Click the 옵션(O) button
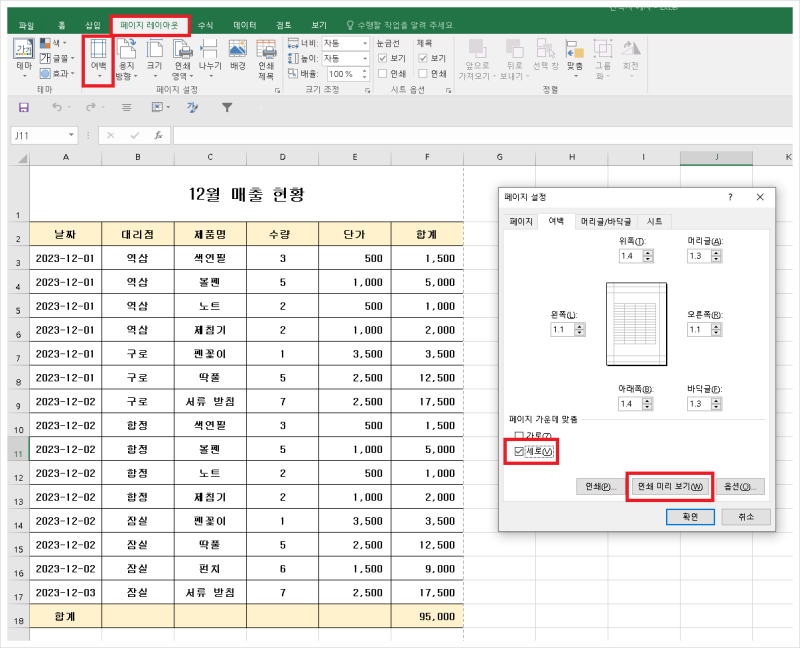This screenshot has height=648, width=800. coord(740,487)
